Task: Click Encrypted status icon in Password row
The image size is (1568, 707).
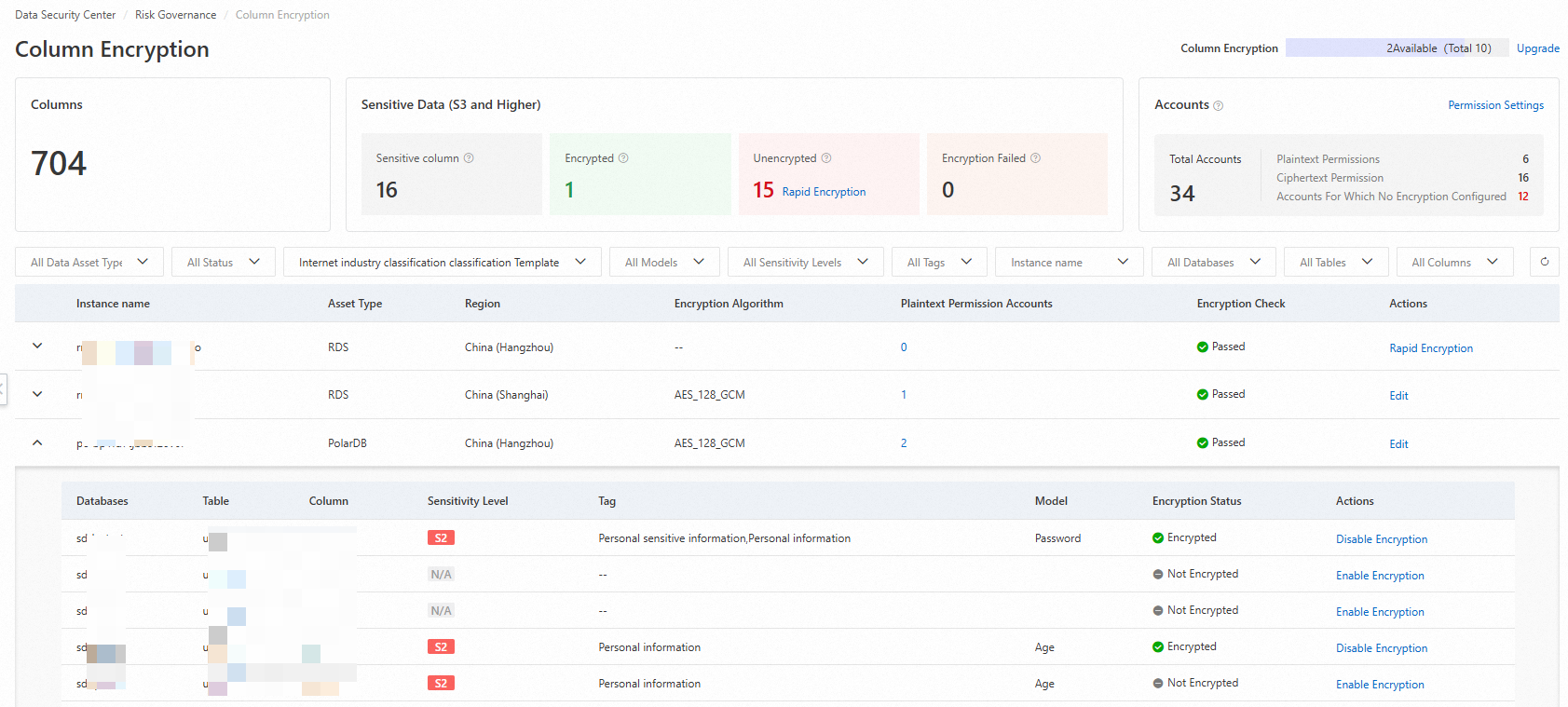Action: point(1158,538)
